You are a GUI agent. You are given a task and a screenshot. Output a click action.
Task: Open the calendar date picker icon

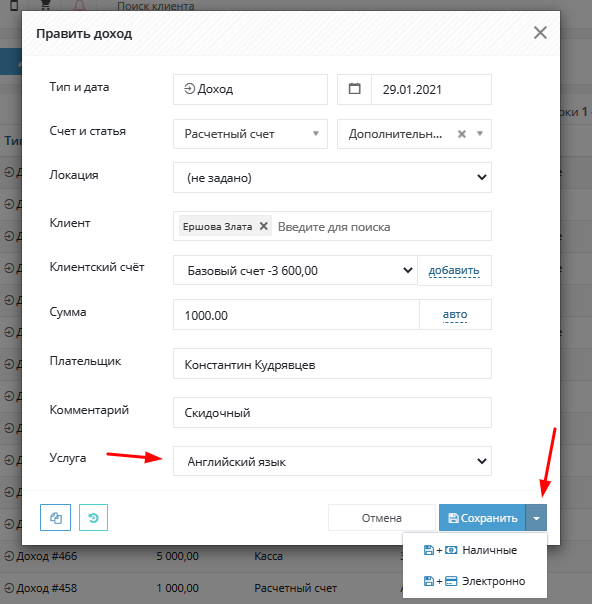click(354, 89)
